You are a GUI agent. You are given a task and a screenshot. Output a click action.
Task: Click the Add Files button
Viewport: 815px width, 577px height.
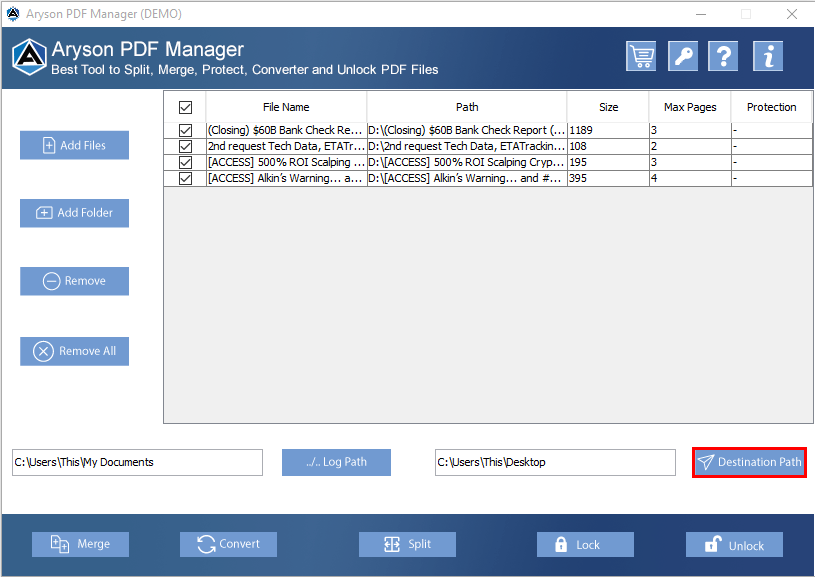click(x=74, y=145)
